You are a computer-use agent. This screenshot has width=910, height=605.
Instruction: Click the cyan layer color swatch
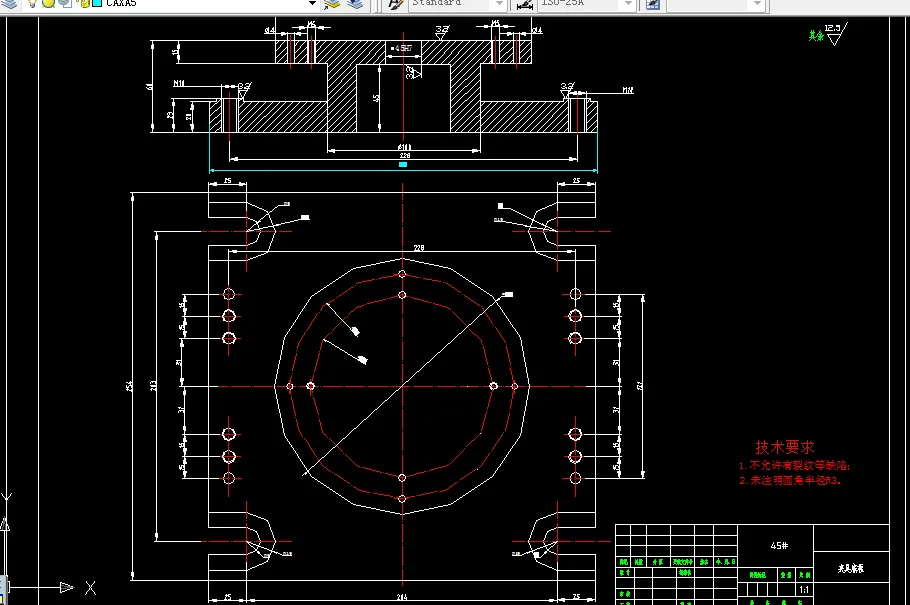[x=97, y=3]
